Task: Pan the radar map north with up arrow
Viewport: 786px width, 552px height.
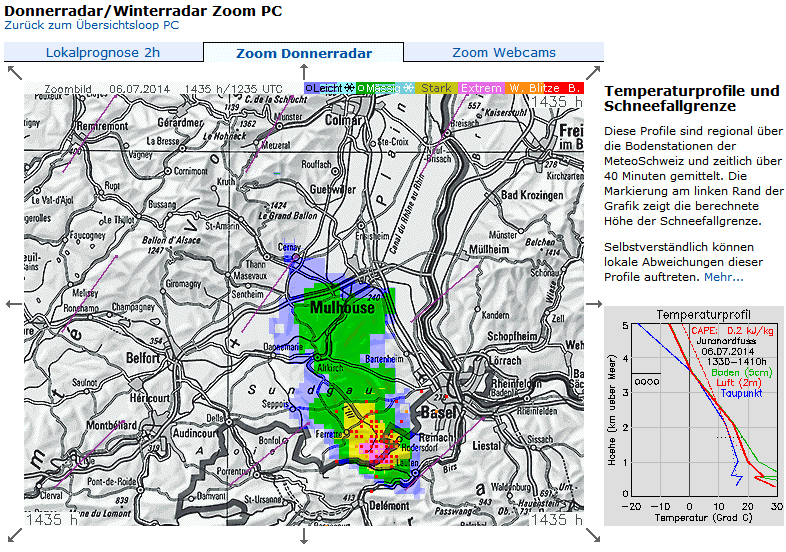Action: click(304, 72)
